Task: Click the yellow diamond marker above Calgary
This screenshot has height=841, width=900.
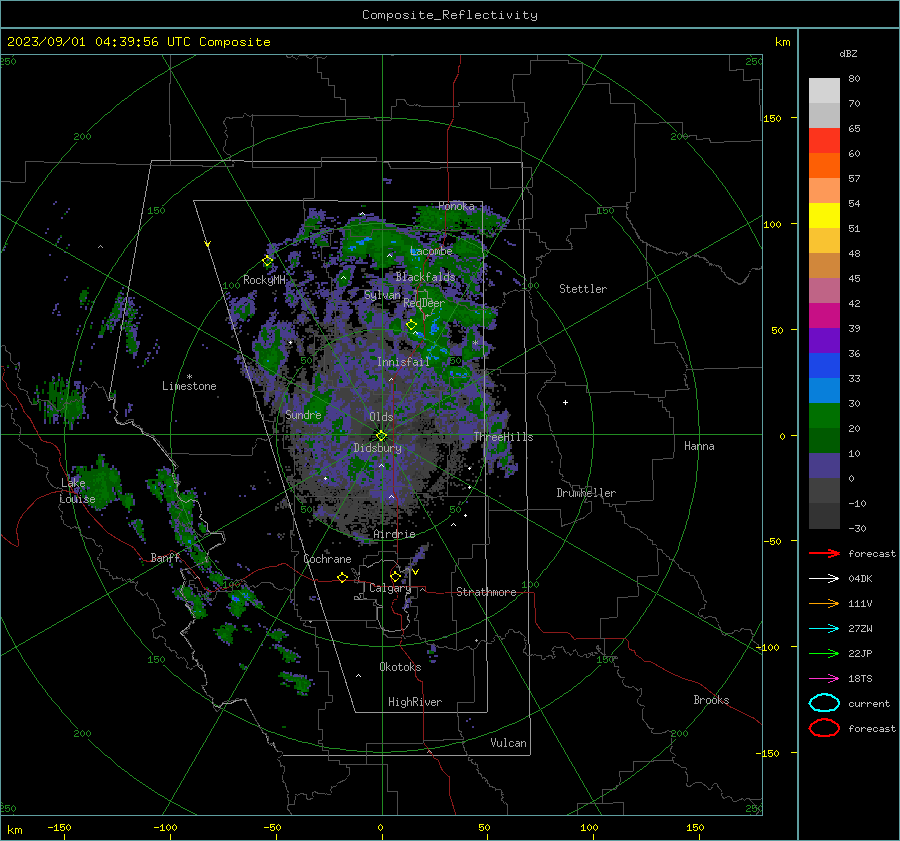Action: (395, 576)
